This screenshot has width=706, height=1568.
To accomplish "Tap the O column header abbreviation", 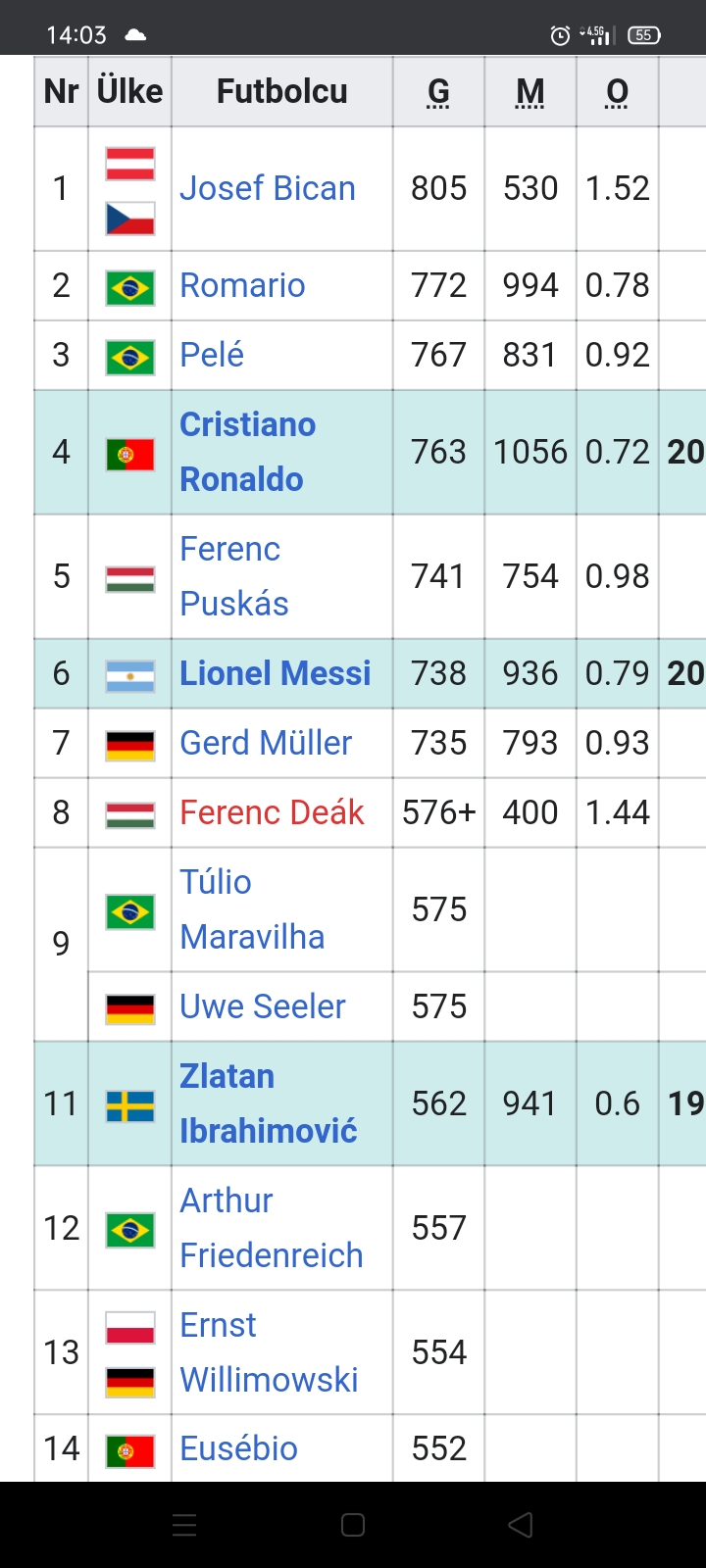I will 617,92.
